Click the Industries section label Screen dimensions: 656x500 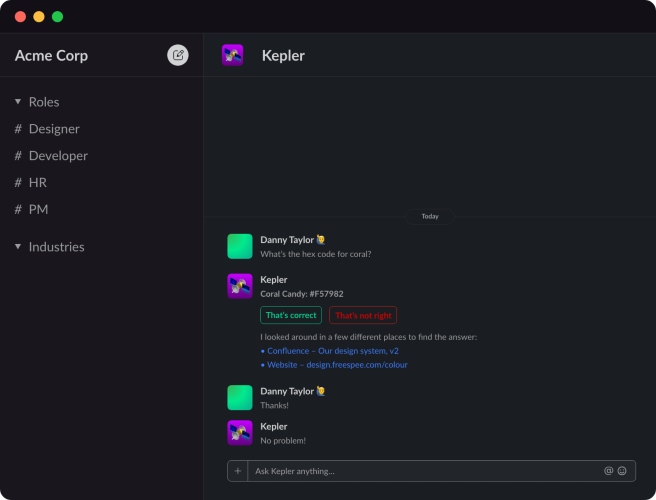(56, 247)
